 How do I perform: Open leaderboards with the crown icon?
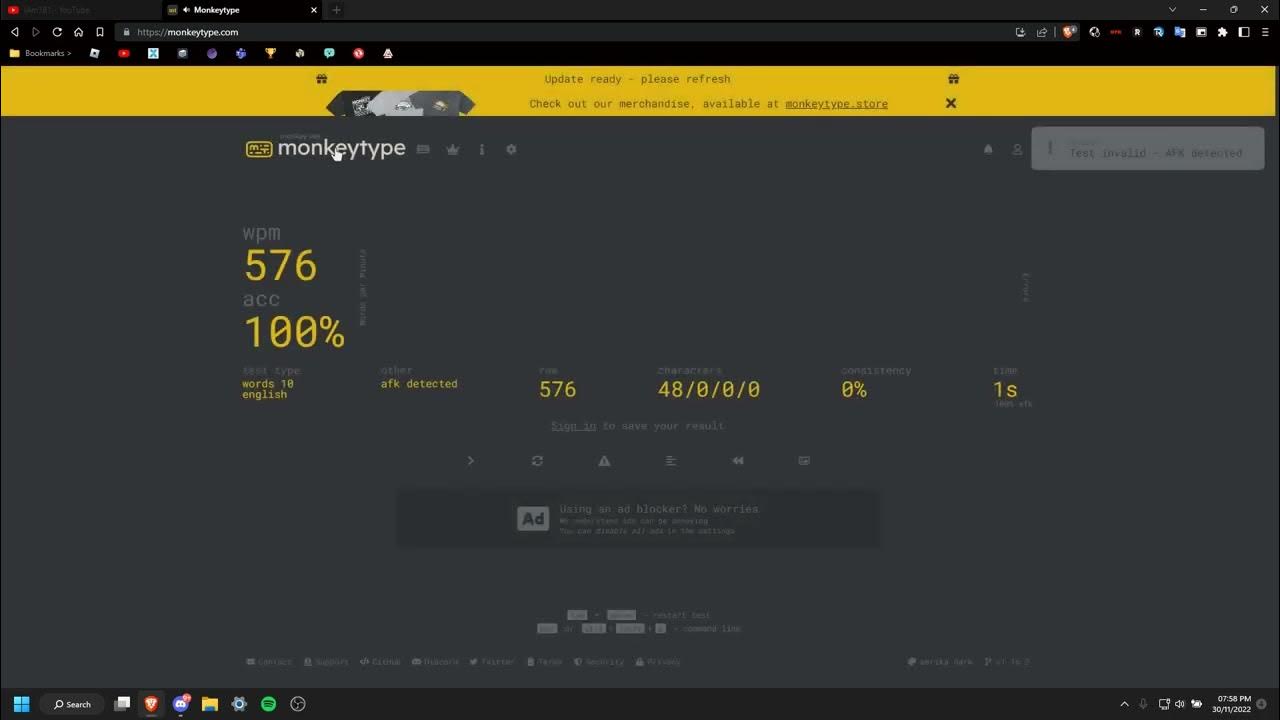pyautogui.click(x=453, y=149)
